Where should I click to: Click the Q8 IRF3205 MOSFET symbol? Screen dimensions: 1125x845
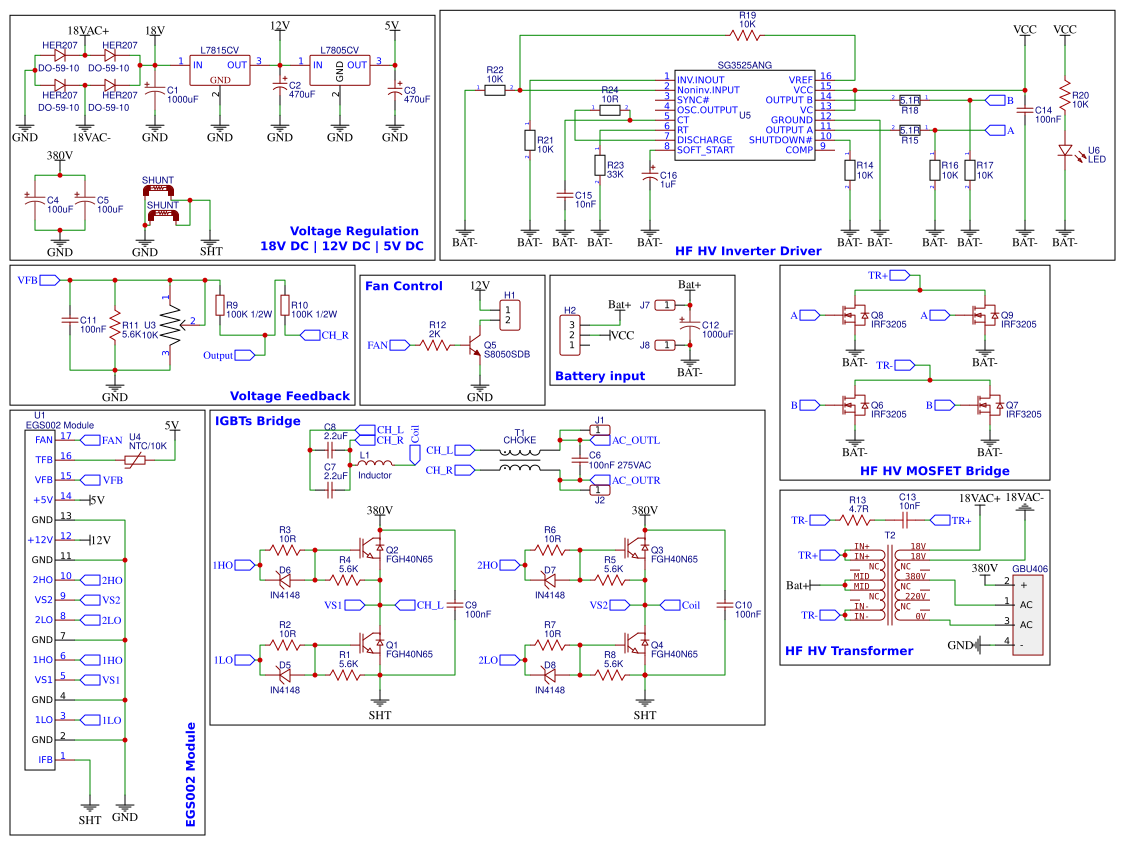tap(855, 315)
